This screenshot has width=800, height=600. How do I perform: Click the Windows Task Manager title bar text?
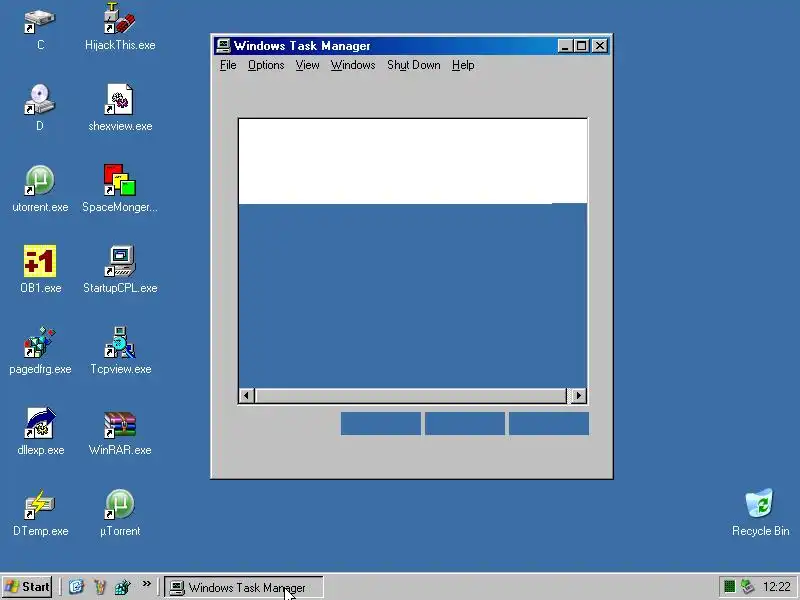[x=302, y=46]
